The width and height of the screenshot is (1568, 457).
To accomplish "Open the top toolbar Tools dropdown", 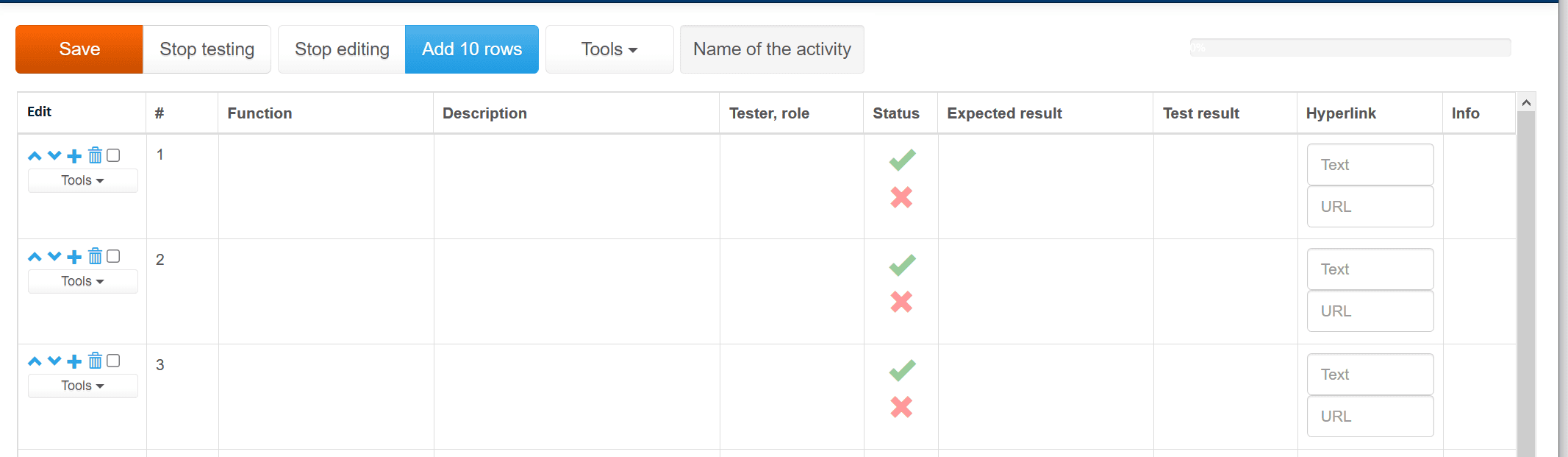I will pos(609,49).
